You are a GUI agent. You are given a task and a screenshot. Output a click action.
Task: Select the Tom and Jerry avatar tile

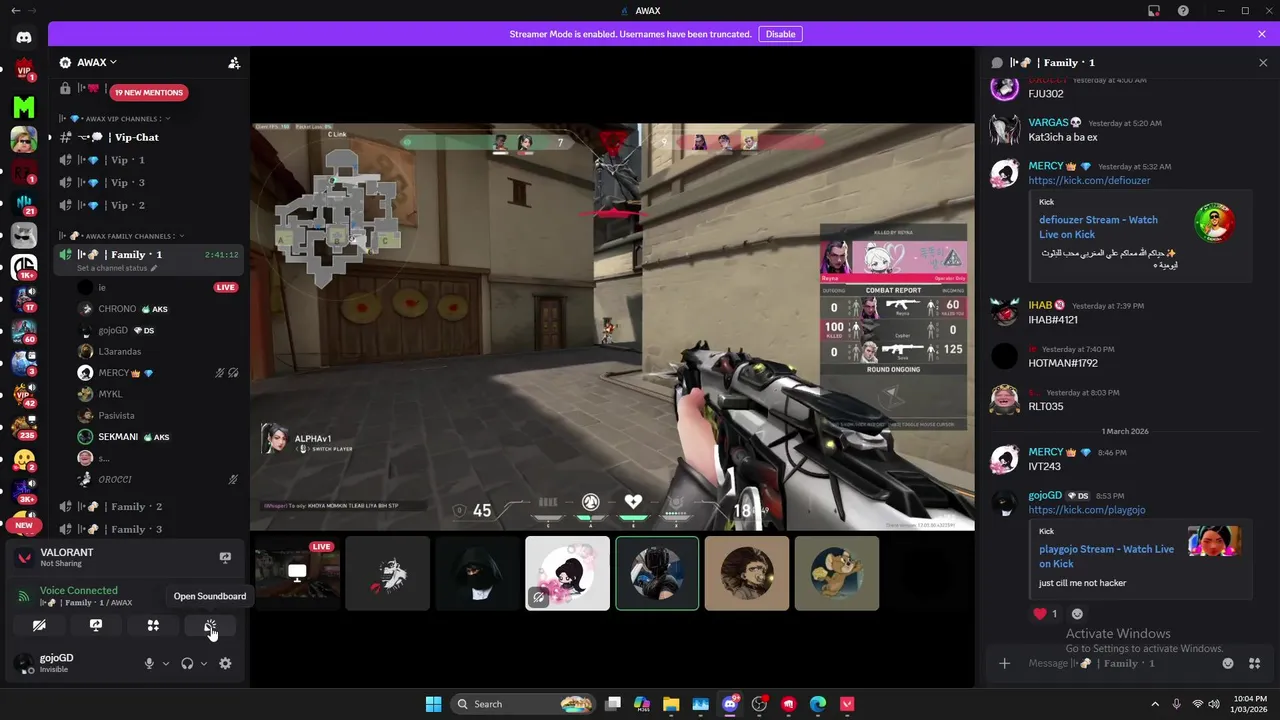coord(837,573)
